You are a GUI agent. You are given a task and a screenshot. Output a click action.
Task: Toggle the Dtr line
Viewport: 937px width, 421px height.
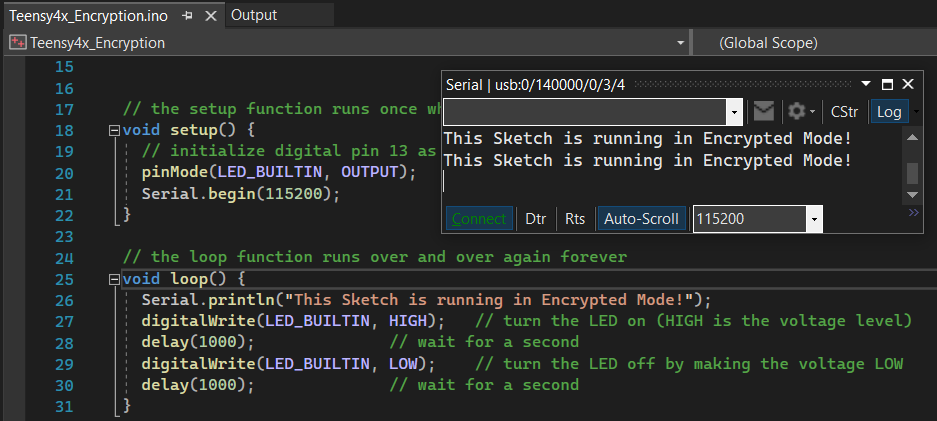[x=535, y=219]
